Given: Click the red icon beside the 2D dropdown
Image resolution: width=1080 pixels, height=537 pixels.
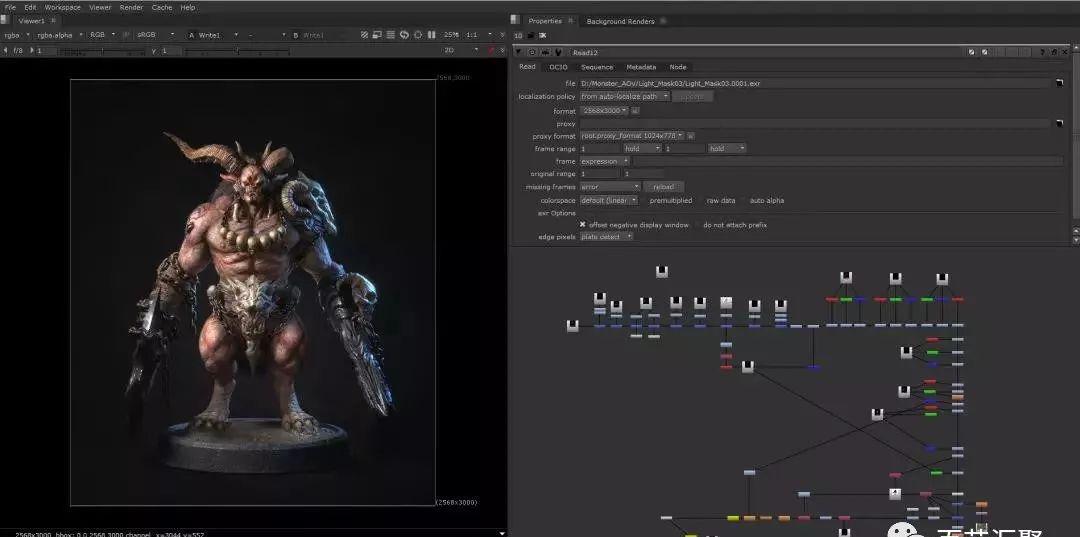Looking at the screenshot, I should click(491, 50).
